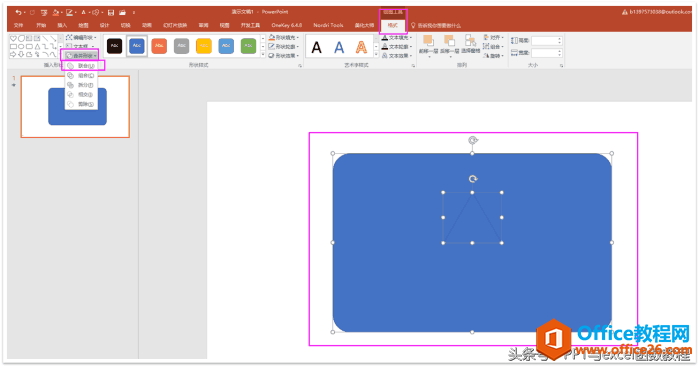Open the Merge Shapes (合并形状) dropdown
The width and height of the screenshot is (699, 367).
(81, 56)
